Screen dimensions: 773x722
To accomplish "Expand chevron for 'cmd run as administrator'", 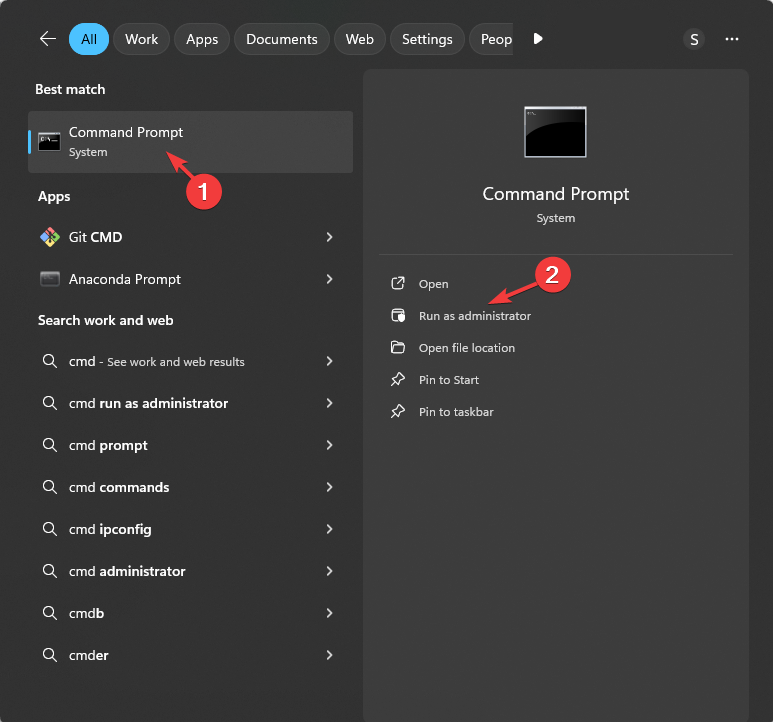I will click(329, 403).
